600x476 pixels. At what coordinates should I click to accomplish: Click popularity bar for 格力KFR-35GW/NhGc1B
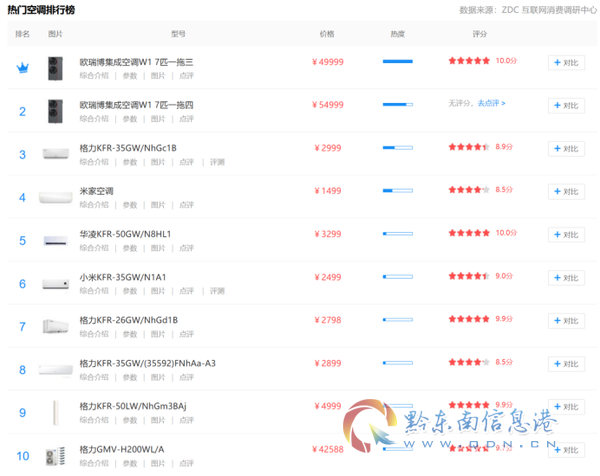[398, 147]
